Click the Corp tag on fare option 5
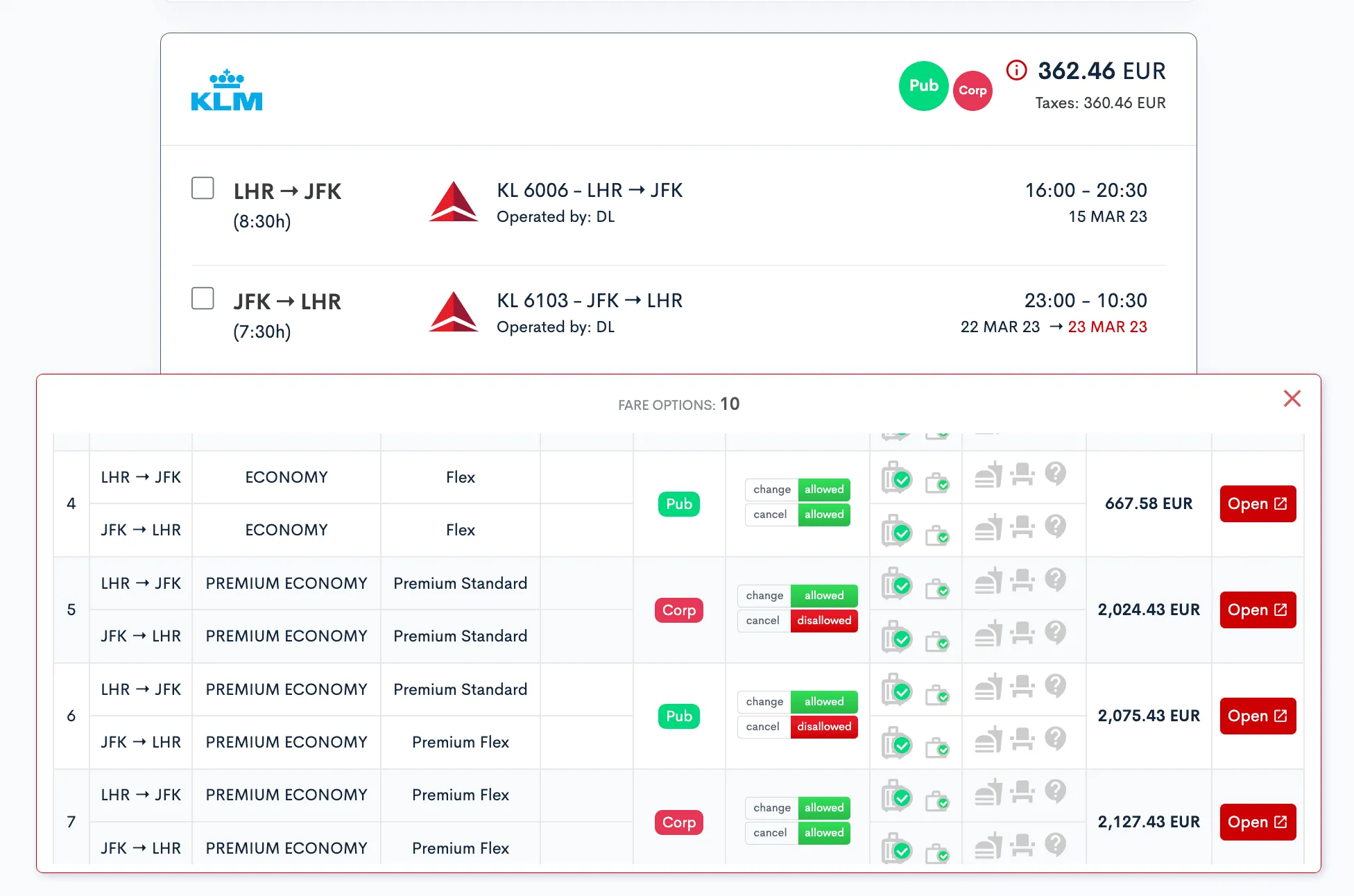The height and width of the screenshot is (896, 1354). tap(678, 610)
